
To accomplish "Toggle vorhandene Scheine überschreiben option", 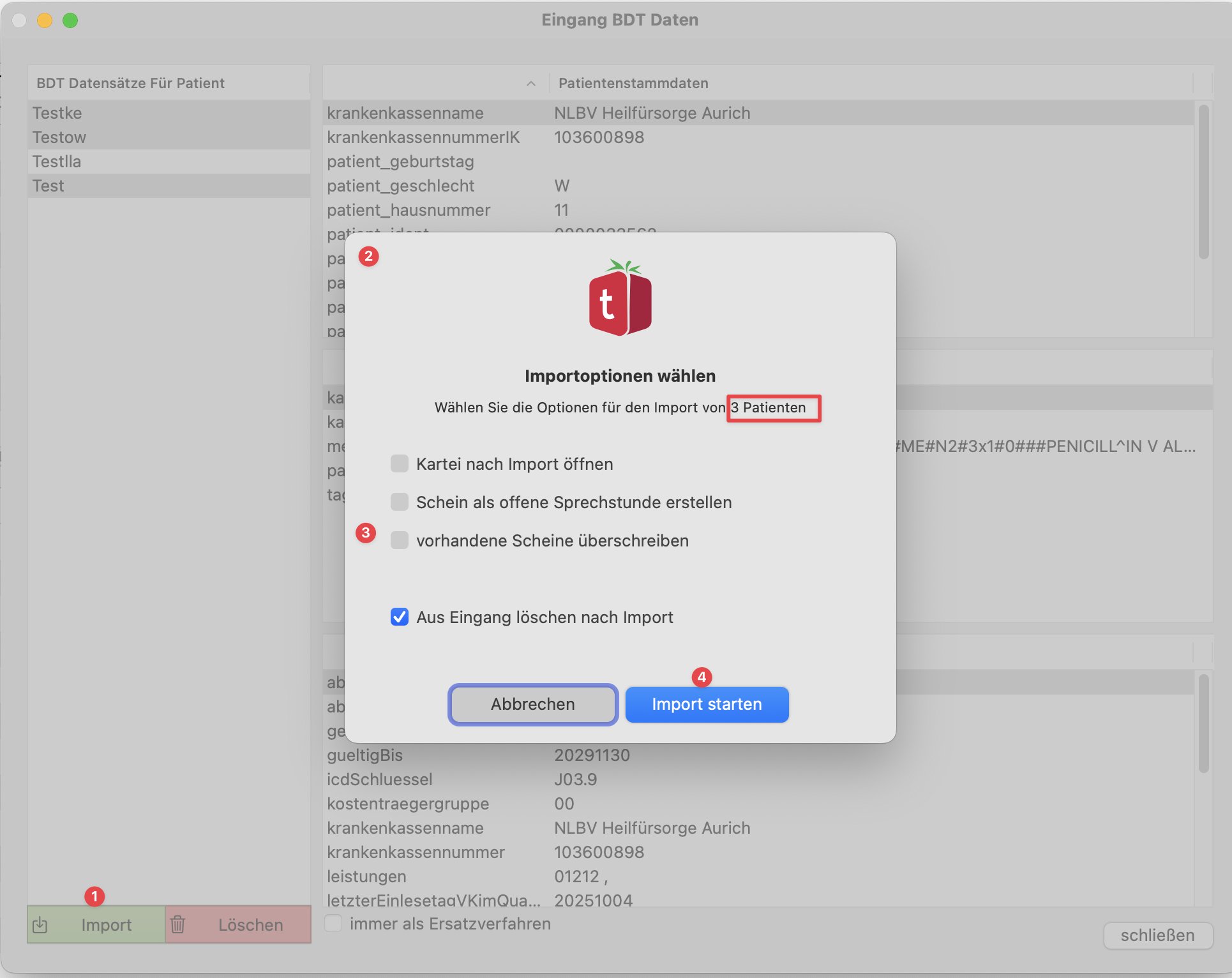I will 400,540.
